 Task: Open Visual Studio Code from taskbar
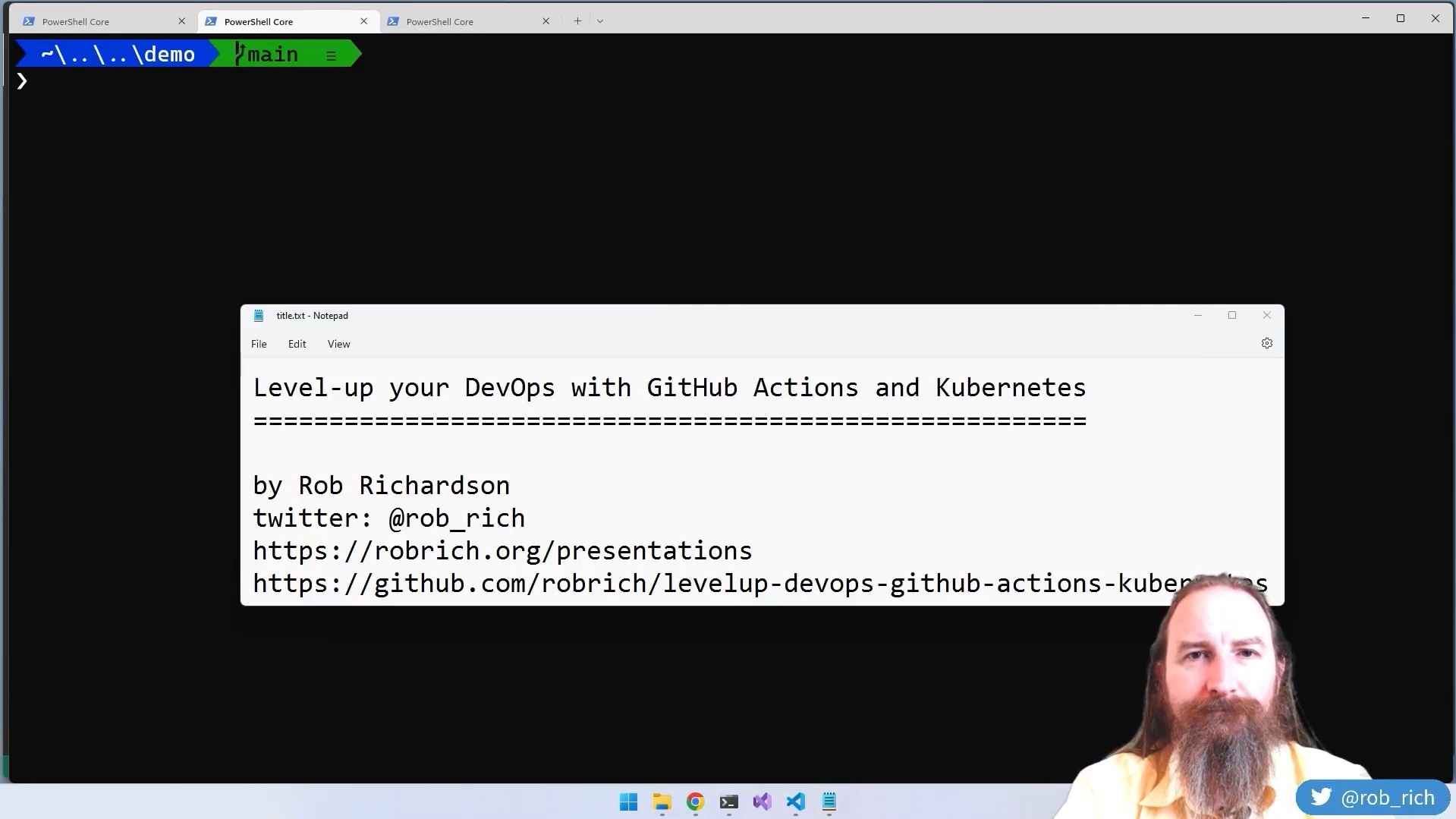[x=795, y=802]
